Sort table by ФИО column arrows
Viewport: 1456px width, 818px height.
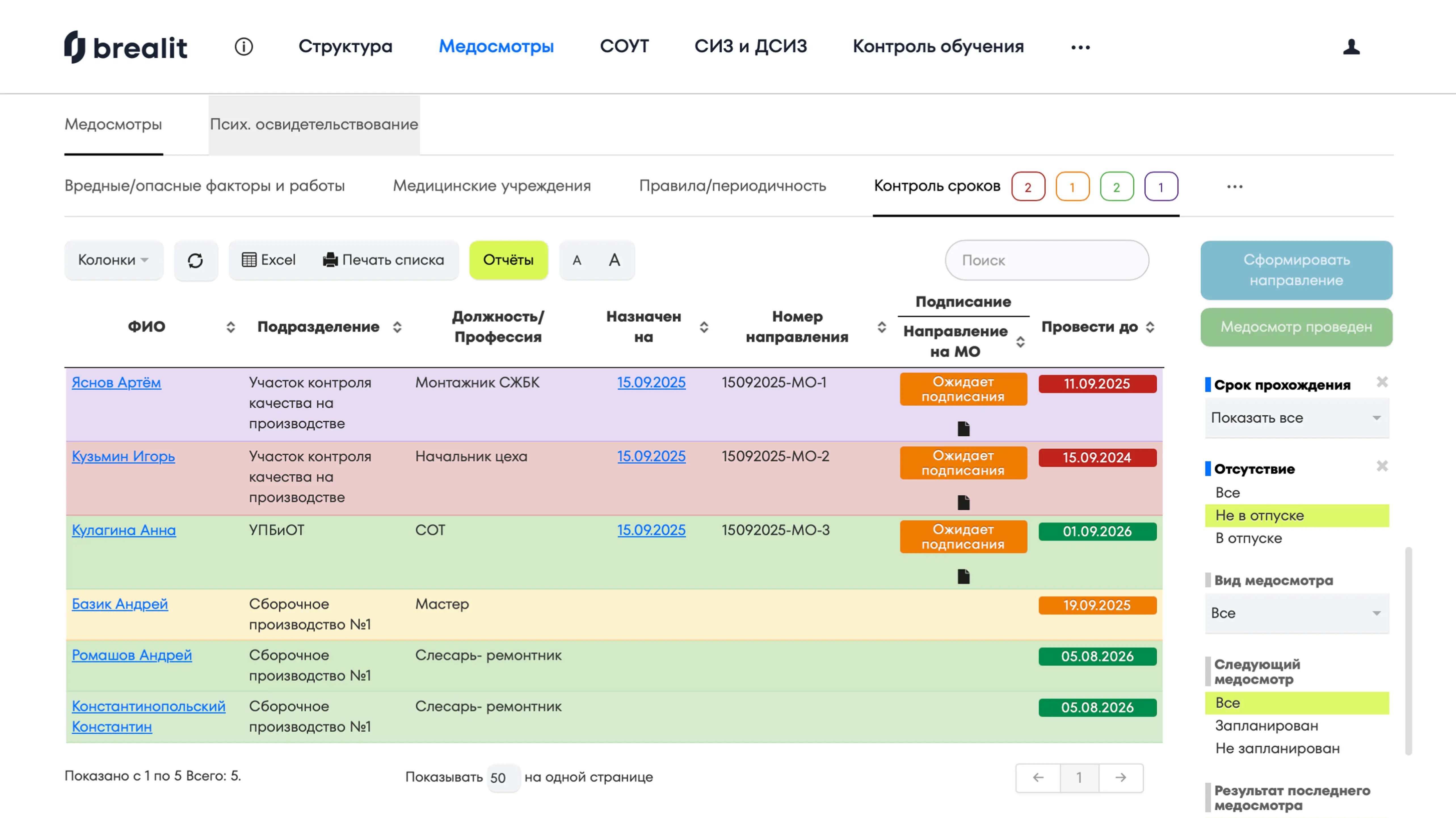point(231,327)
